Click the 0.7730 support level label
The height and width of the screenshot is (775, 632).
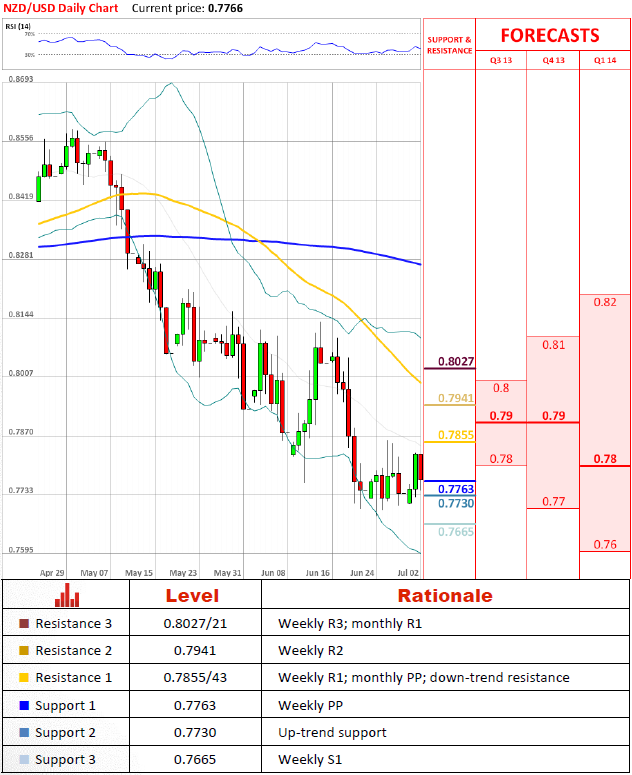[x=456, y=503]
